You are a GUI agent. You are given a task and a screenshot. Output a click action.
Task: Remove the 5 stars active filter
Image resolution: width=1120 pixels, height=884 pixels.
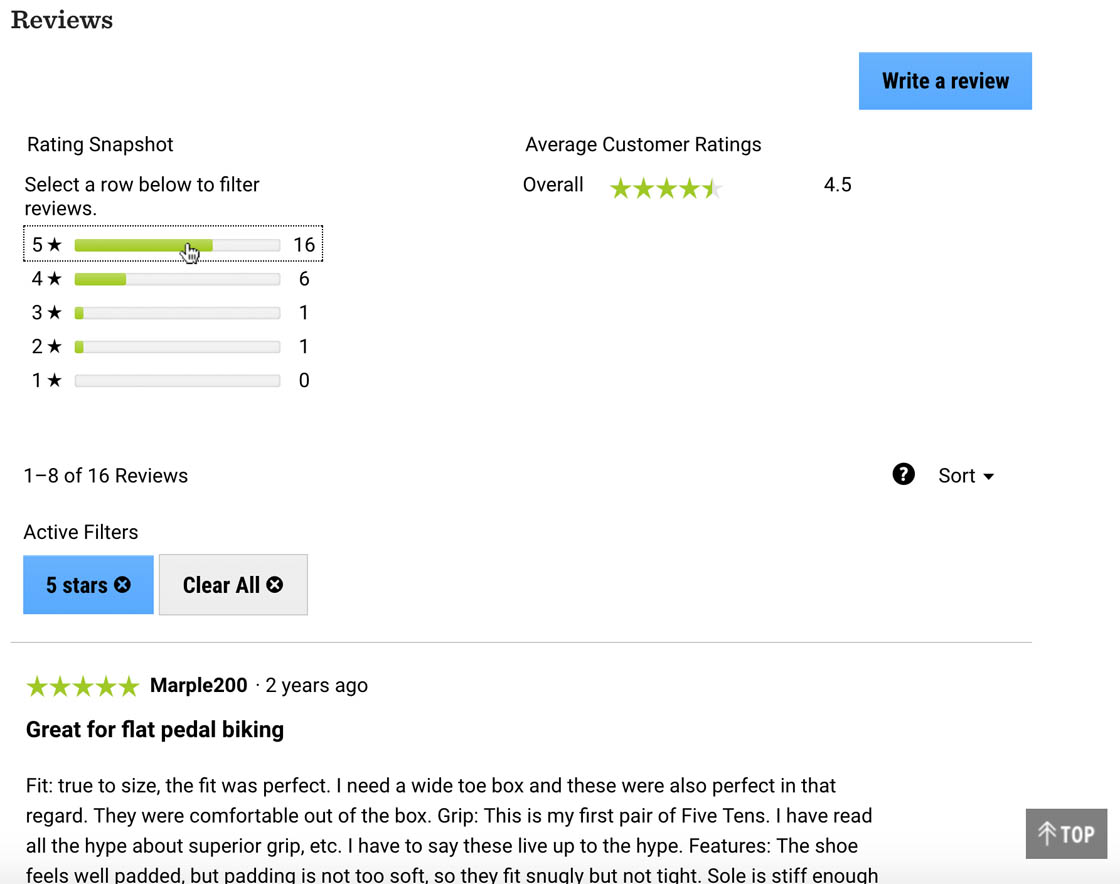88,585
